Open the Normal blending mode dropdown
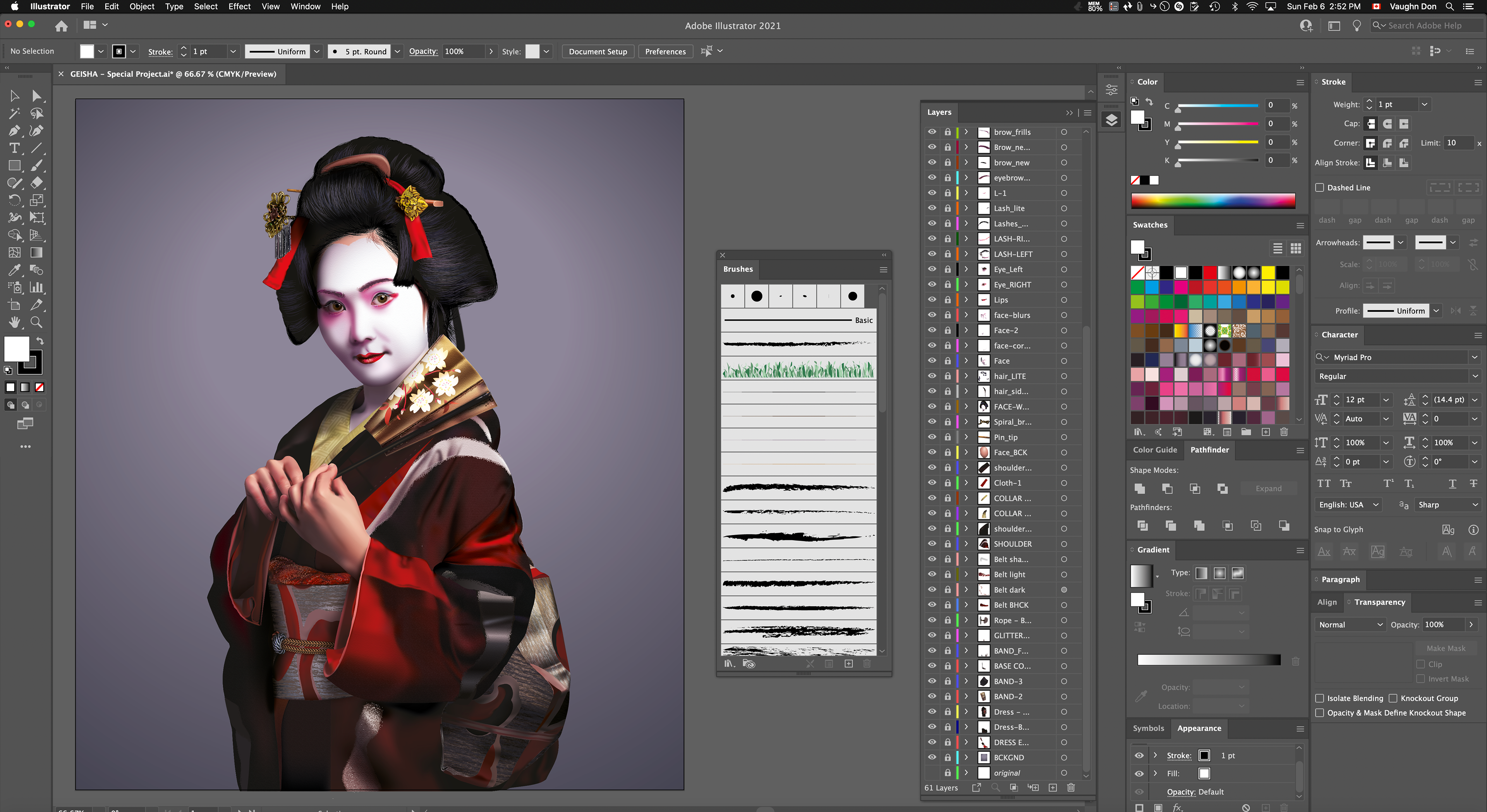The image size is (1487, 812). 1350,625
